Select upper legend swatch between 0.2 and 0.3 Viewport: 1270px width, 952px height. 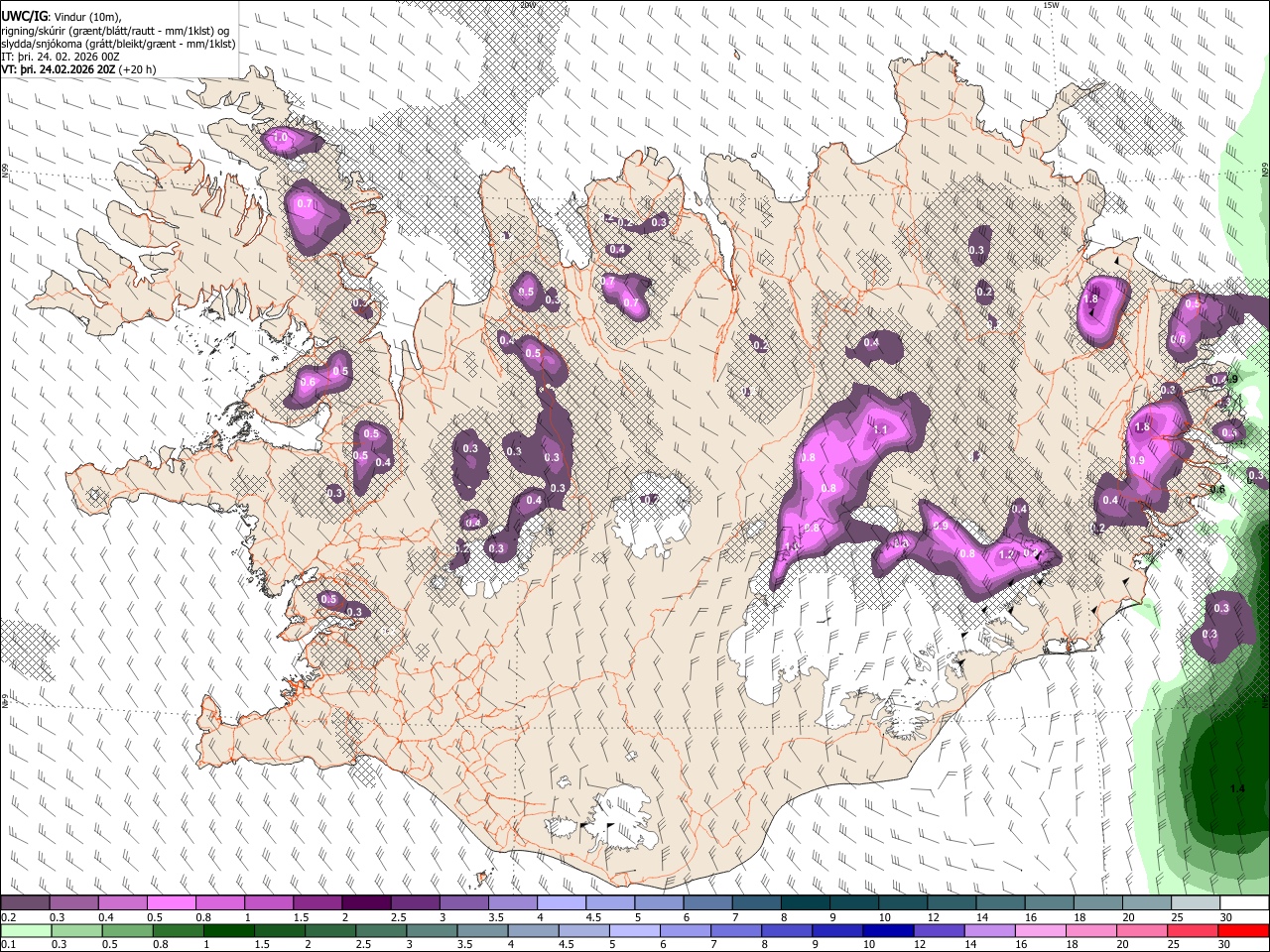tap(25, 903)
